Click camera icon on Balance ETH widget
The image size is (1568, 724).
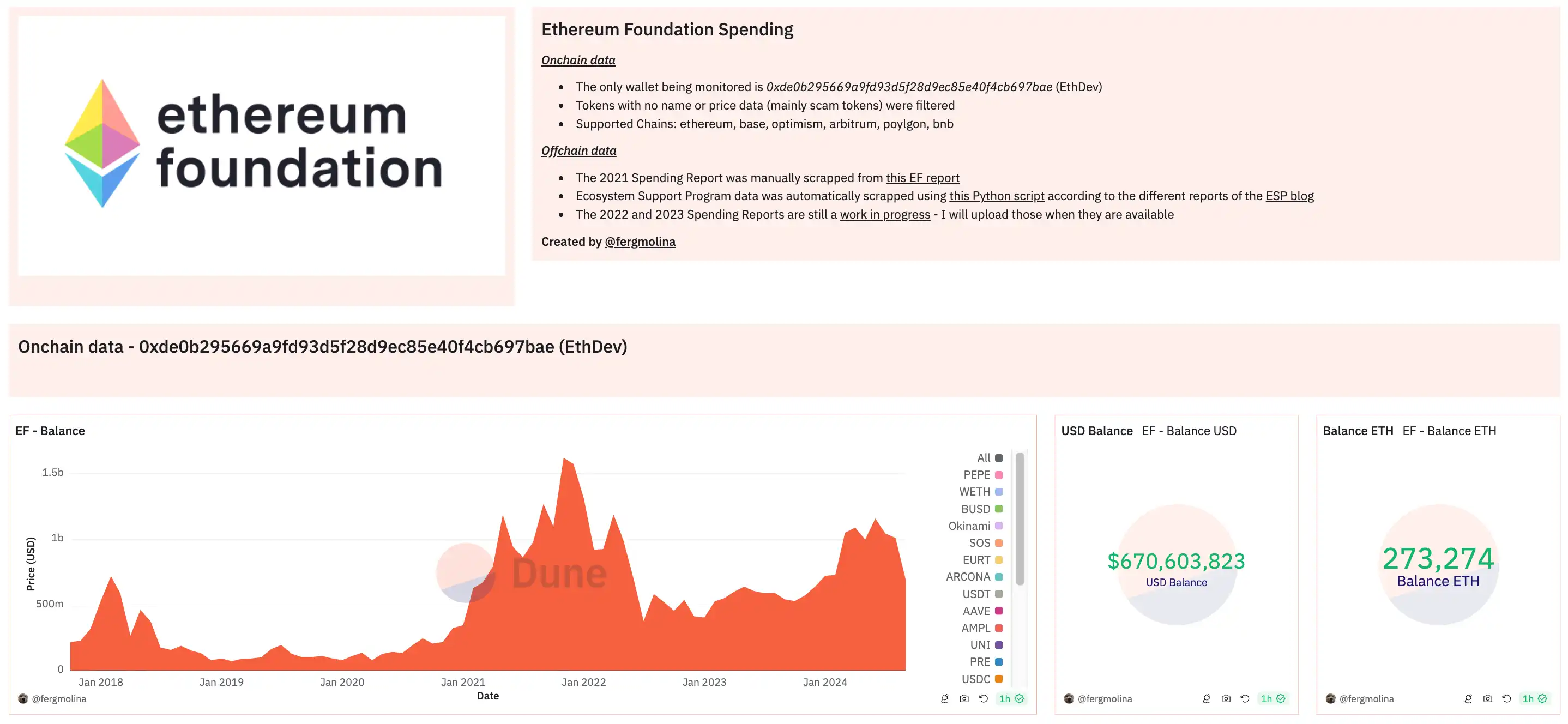coord(1487,698)
